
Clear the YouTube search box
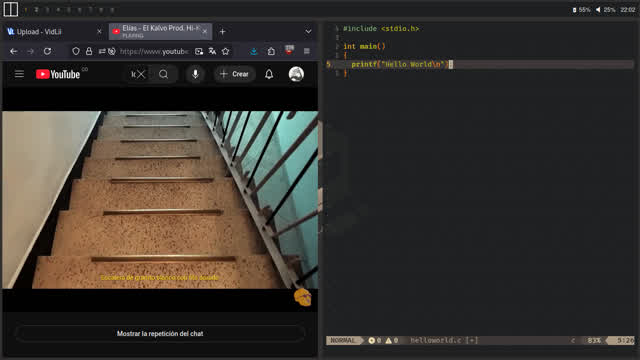point(141,74)
